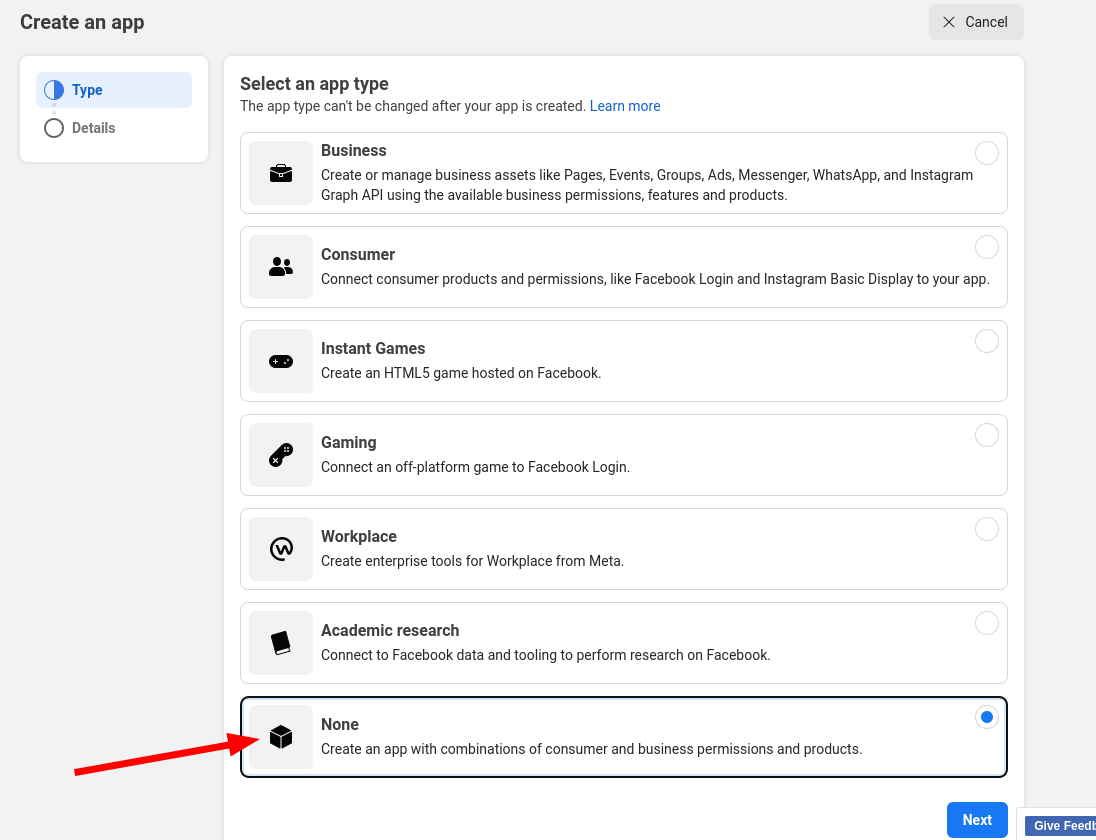This screenshot has width=1096, height=840.
Task: Select the Business radio button
Action: [986, 153]
